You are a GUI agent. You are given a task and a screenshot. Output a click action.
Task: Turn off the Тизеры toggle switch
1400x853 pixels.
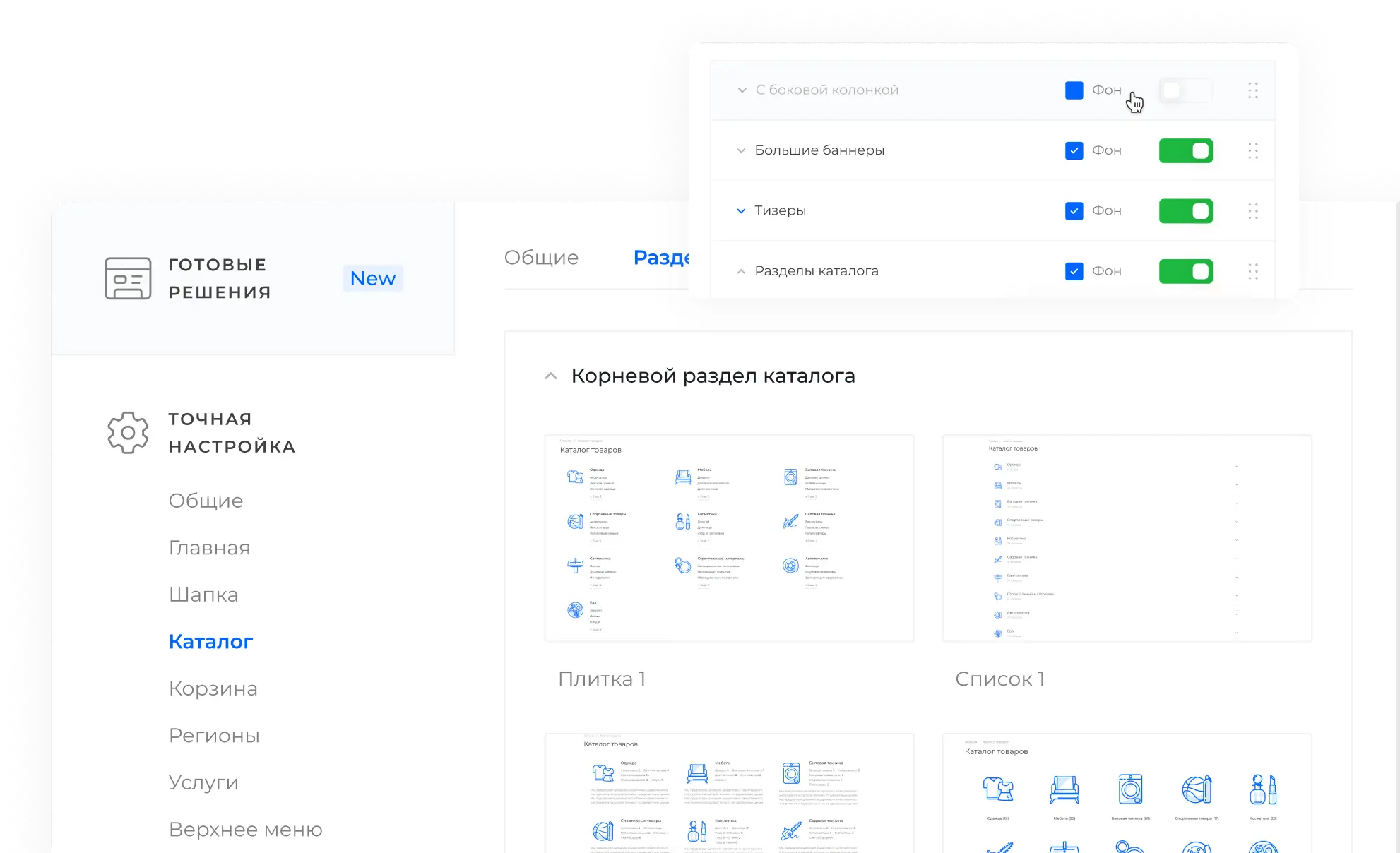tap(1185, 211)
